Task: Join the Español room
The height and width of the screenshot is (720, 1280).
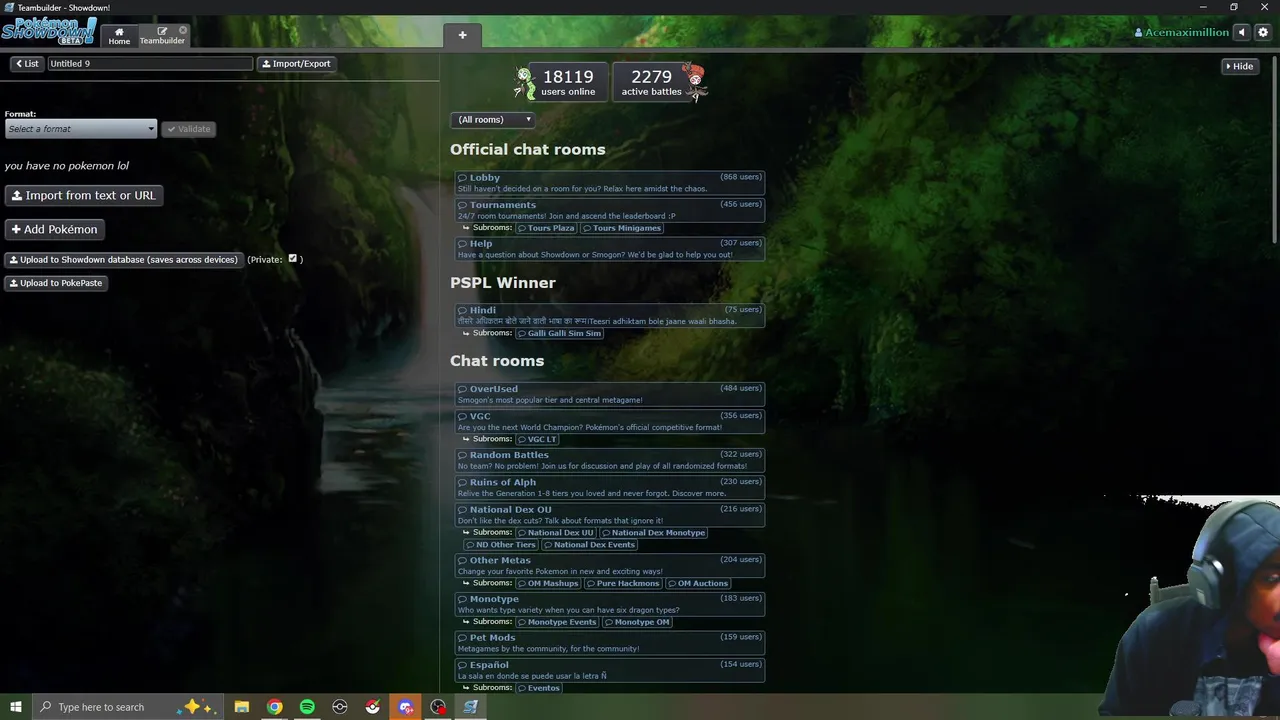Action: pyautogui.click(x=610, y=670)
